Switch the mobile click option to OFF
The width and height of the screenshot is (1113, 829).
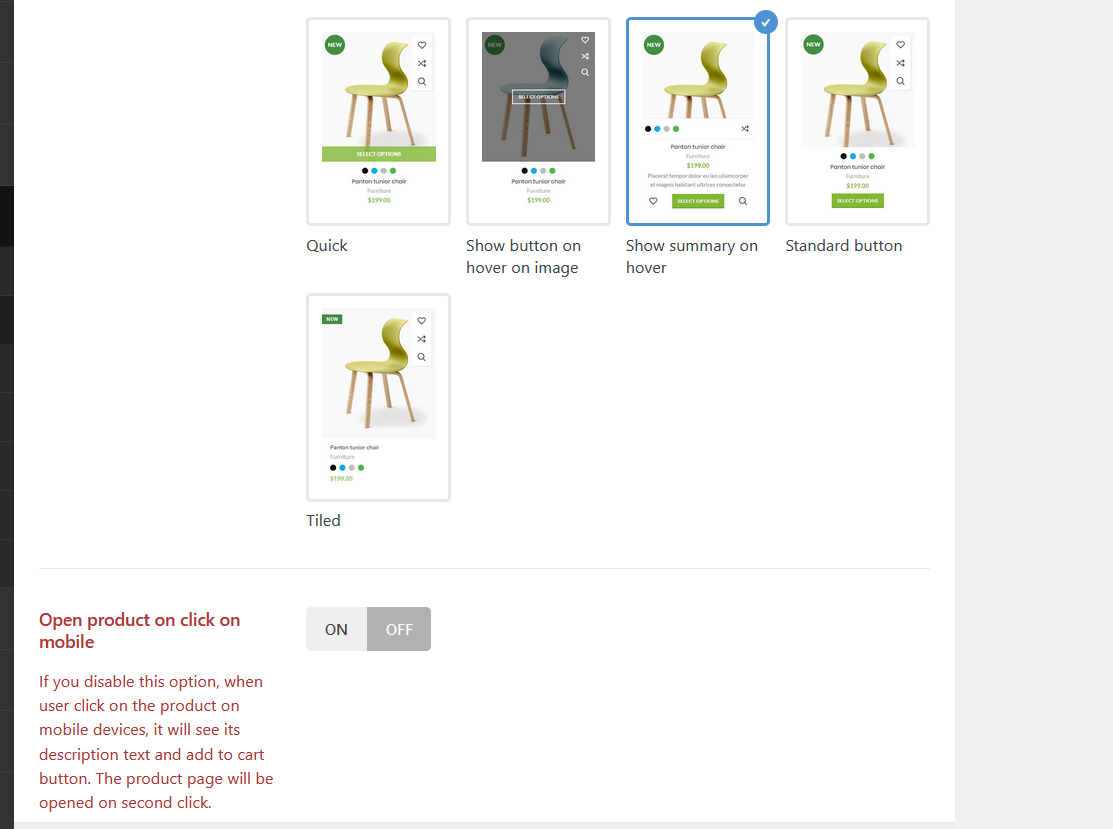[x=399, y=629]
